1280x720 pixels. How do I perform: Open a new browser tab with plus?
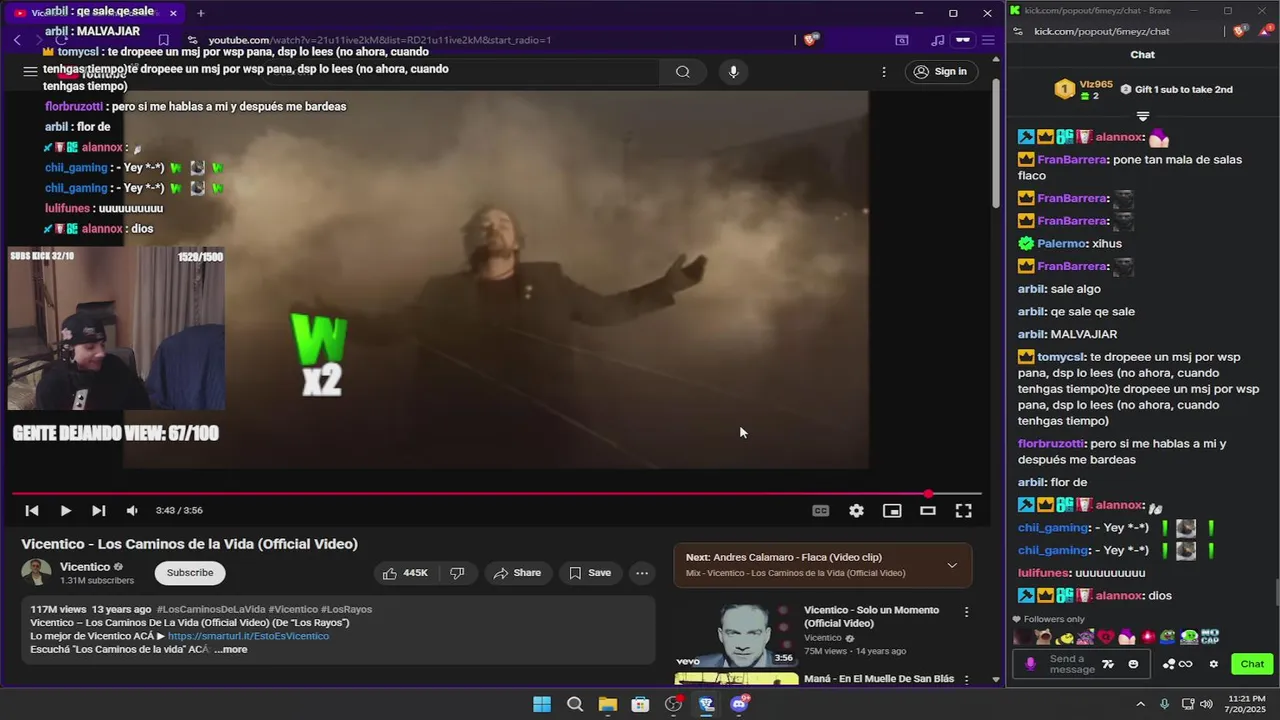[x=201, y=13]
